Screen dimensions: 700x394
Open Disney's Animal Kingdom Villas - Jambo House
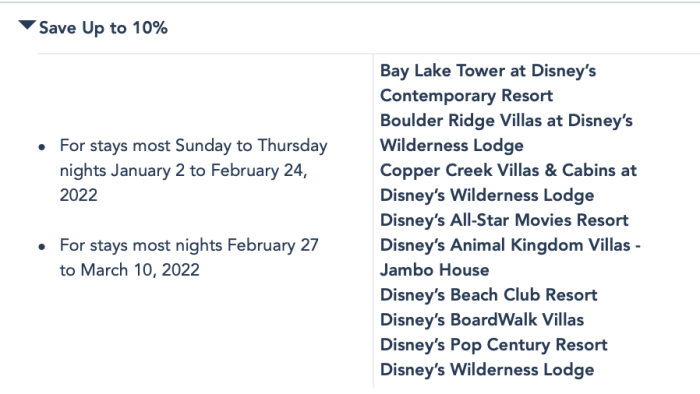coord(510,257)
